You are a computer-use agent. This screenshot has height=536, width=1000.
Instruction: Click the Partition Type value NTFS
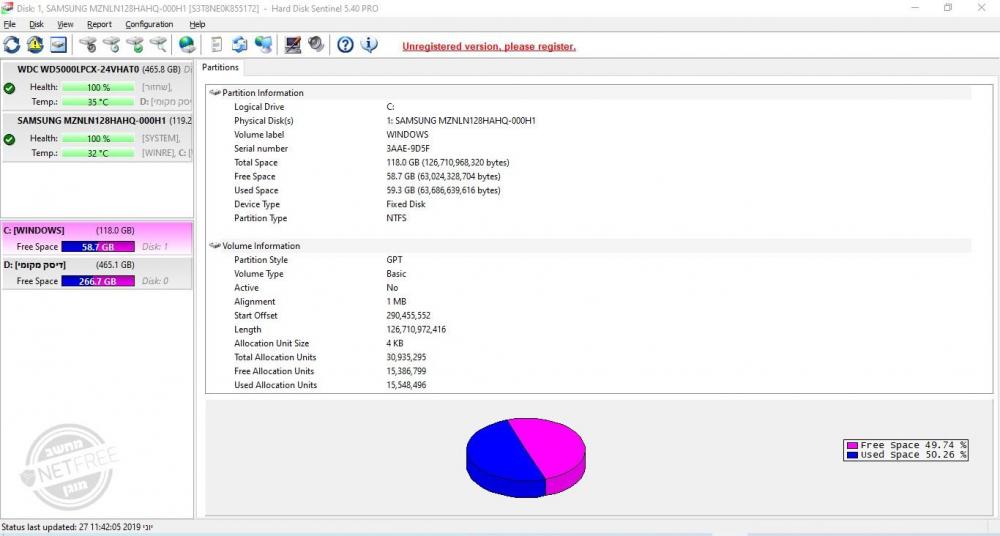[x=397, y=218]
